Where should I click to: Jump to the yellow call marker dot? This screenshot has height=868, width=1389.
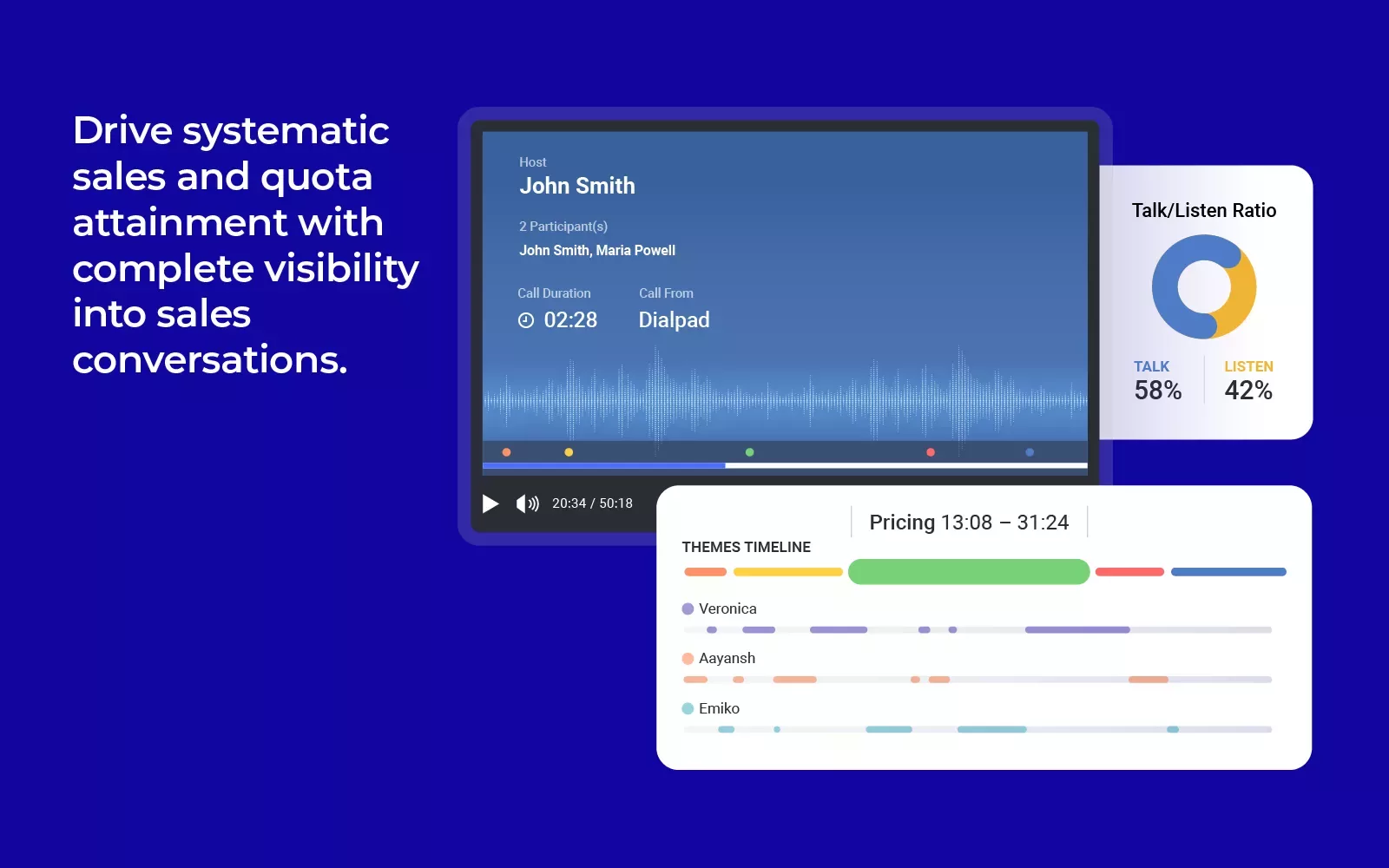click(569, 452)
